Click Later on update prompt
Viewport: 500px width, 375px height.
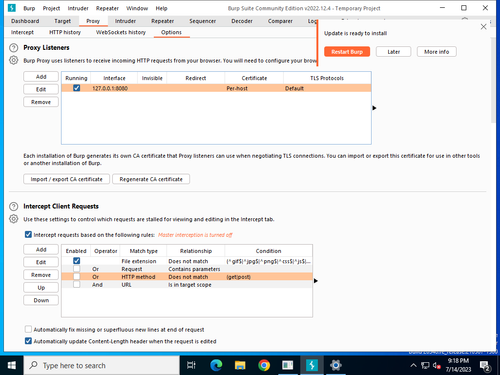tap(393, 52)
